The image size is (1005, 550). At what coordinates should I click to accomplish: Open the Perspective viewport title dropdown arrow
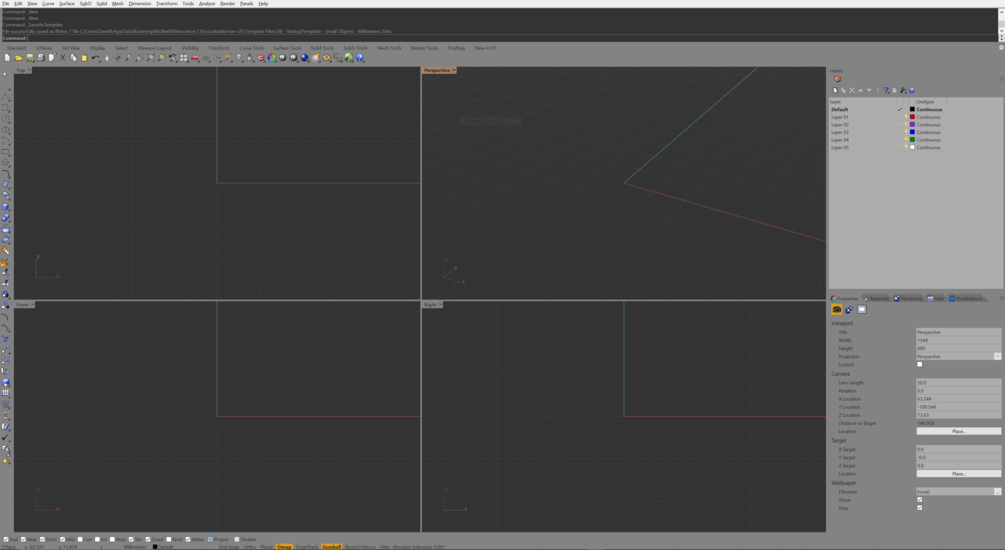(454, 71)
